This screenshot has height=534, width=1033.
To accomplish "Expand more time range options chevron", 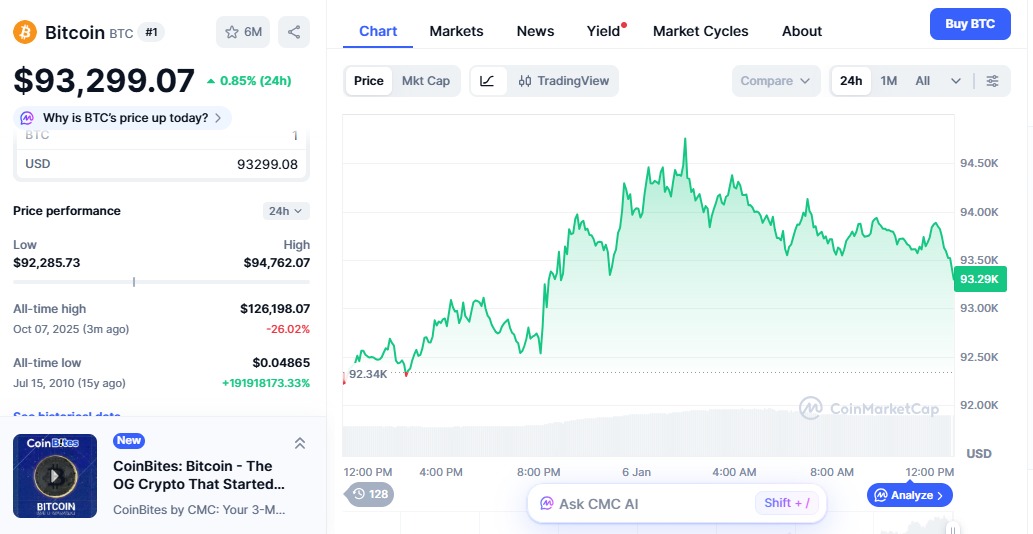I will tap(956, 81).
